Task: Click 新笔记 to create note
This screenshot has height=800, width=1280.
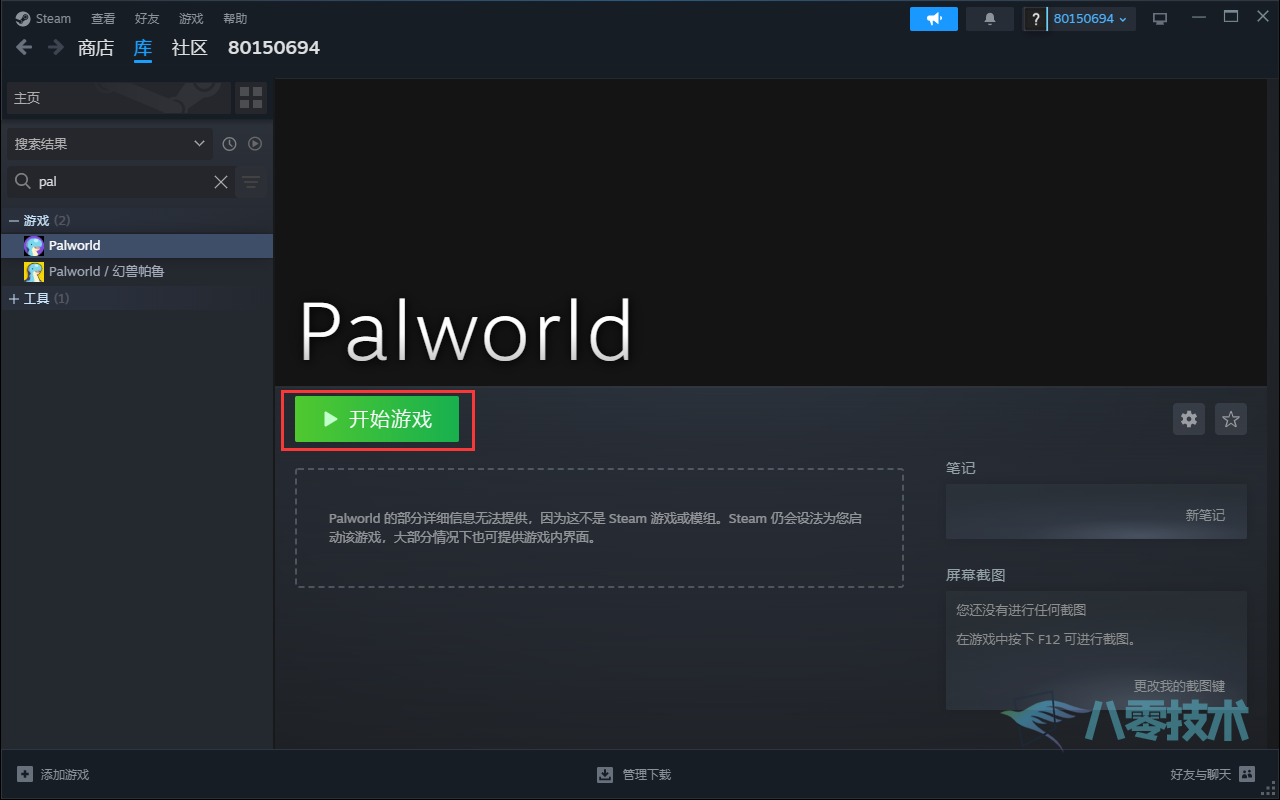Action: pyautogui.click(x=1205, y=515)
